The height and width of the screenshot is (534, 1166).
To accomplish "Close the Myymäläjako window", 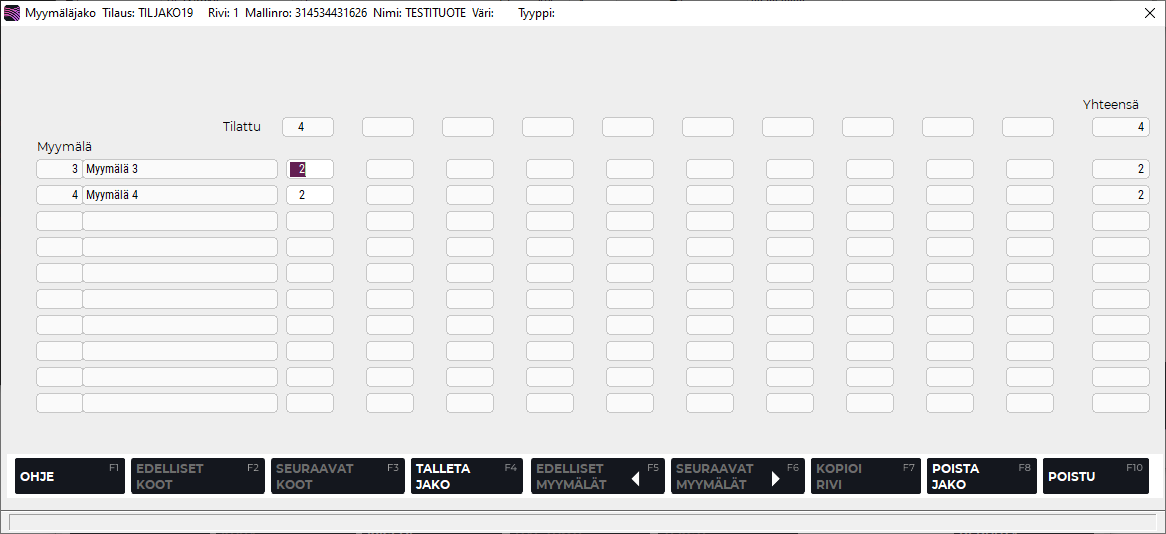I will 1149,13.
